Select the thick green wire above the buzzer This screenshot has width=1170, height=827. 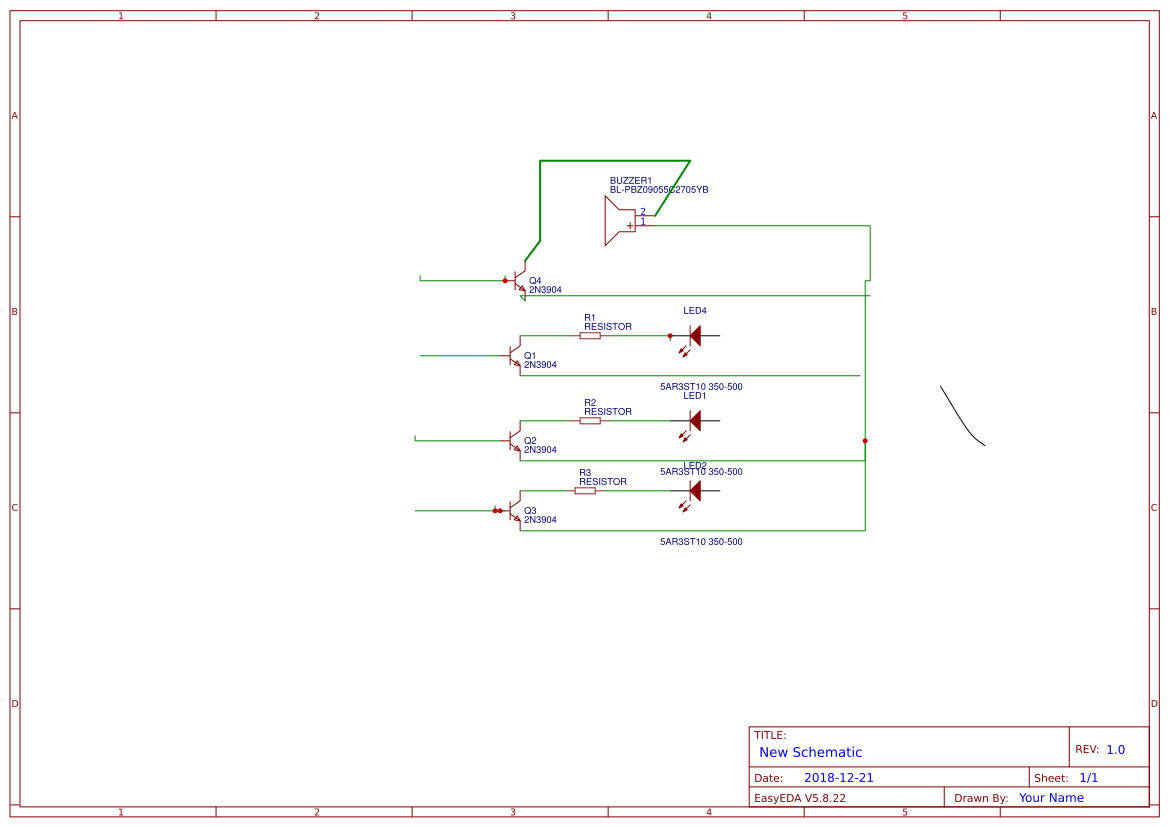(614, 160)
